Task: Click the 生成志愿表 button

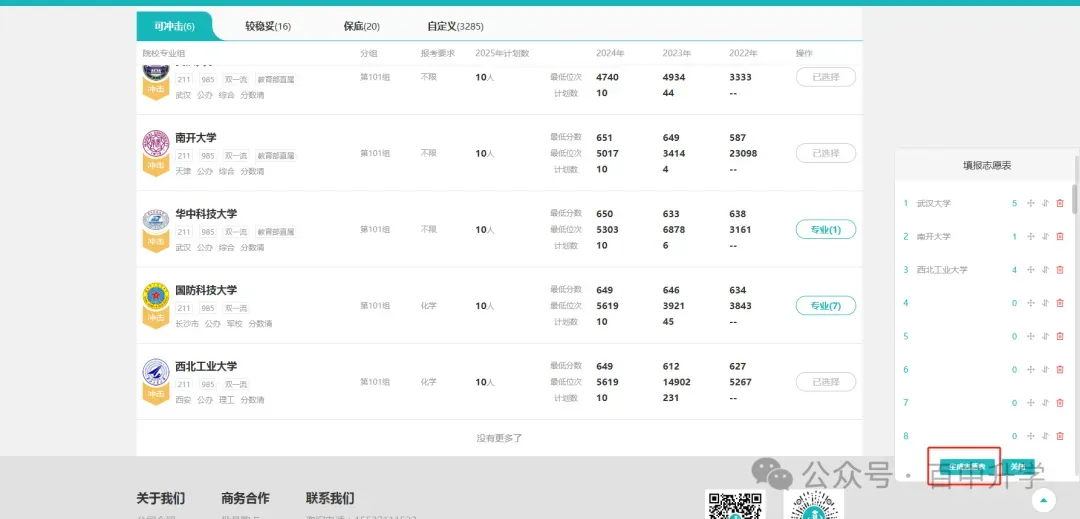Action: [x=967, y=466]
